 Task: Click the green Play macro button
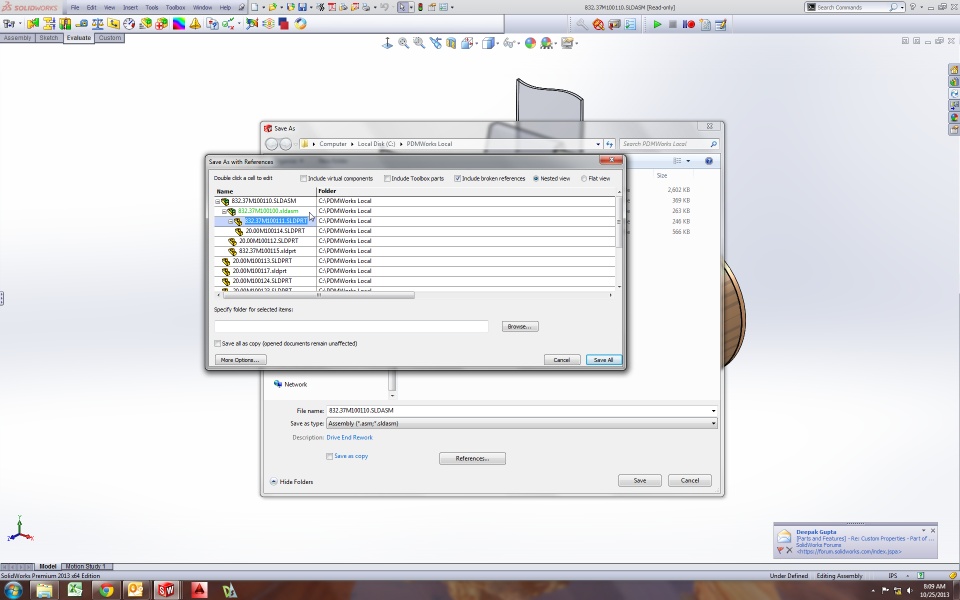[657, 24]
